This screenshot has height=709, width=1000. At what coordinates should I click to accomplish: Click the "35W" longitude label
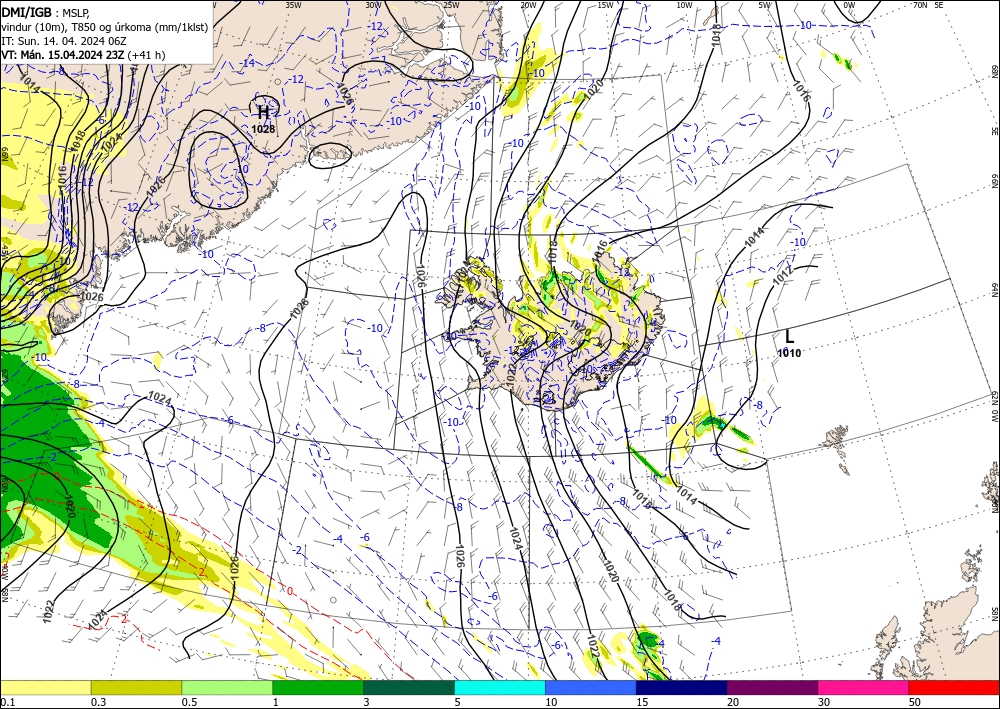tap(293, 5)
